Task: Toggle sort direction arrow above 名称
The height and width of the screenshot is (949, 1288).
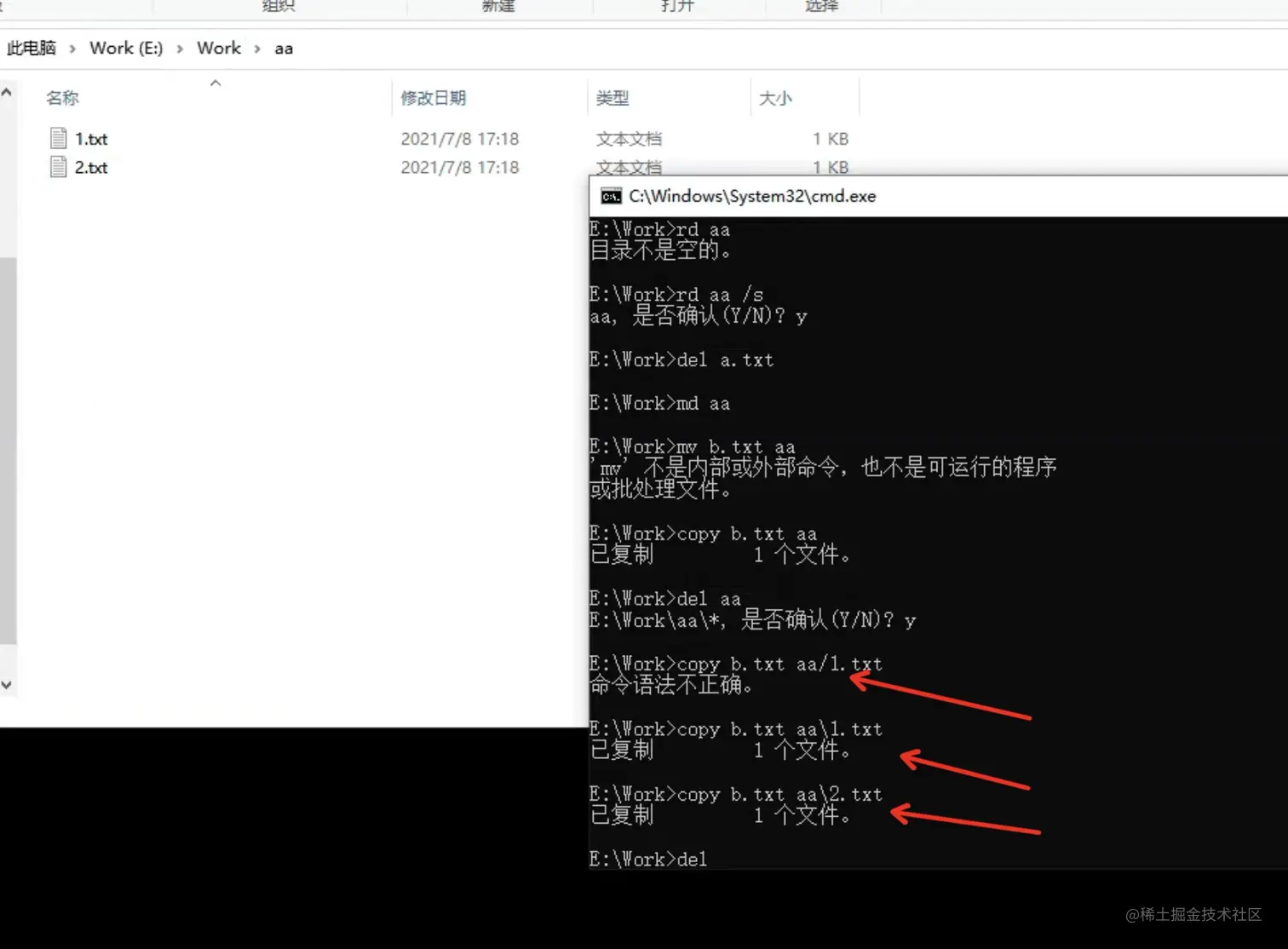Action: click(216, 83)
